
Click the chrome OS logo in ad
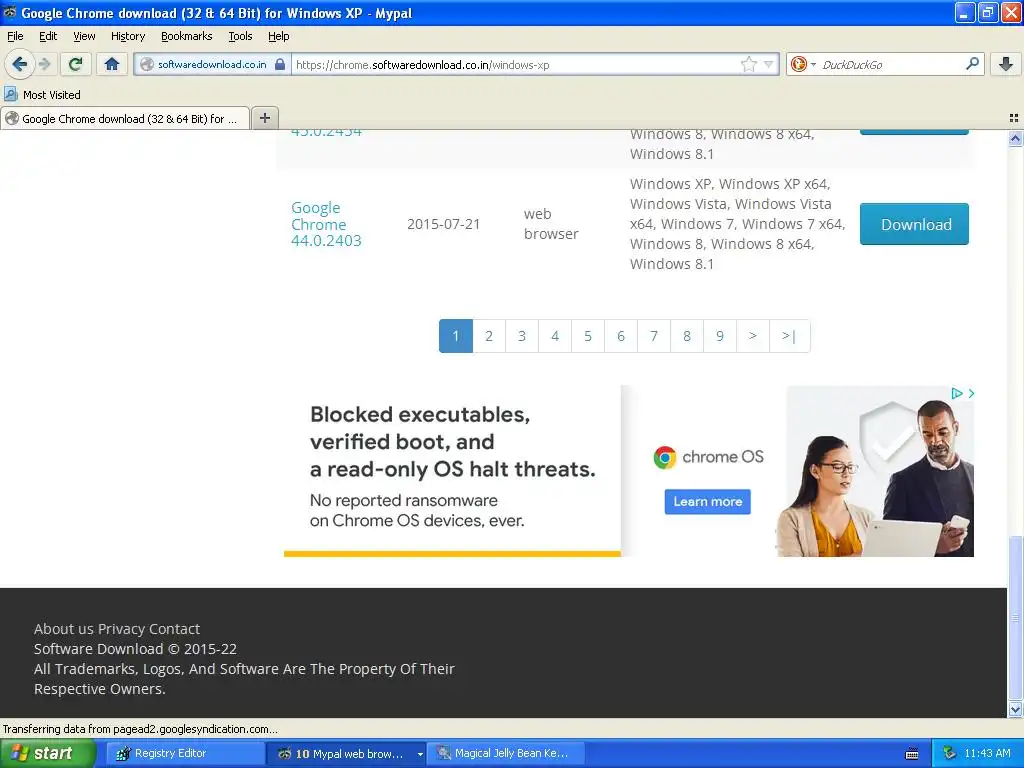coord(708,456)
